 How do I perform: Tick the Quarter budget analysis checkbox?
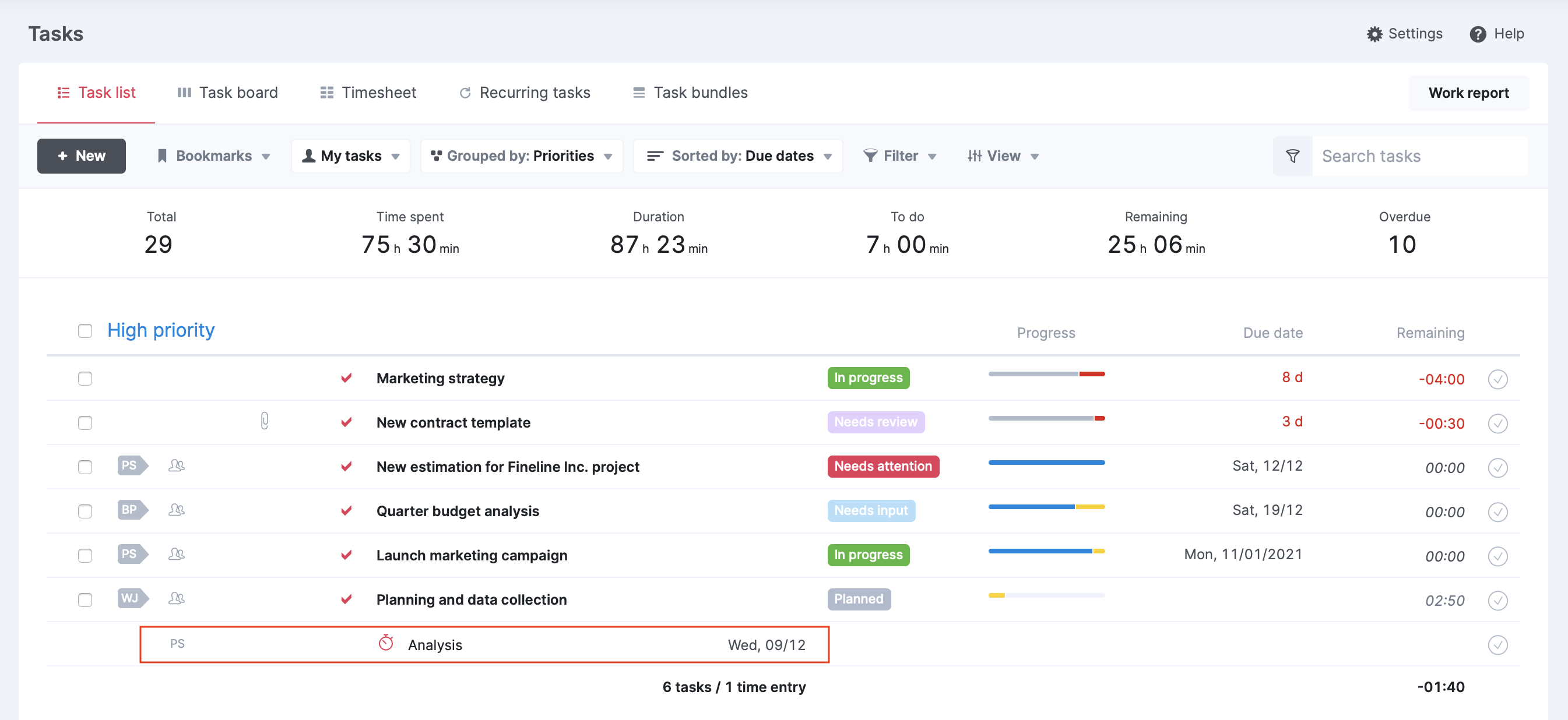[85, 512]
